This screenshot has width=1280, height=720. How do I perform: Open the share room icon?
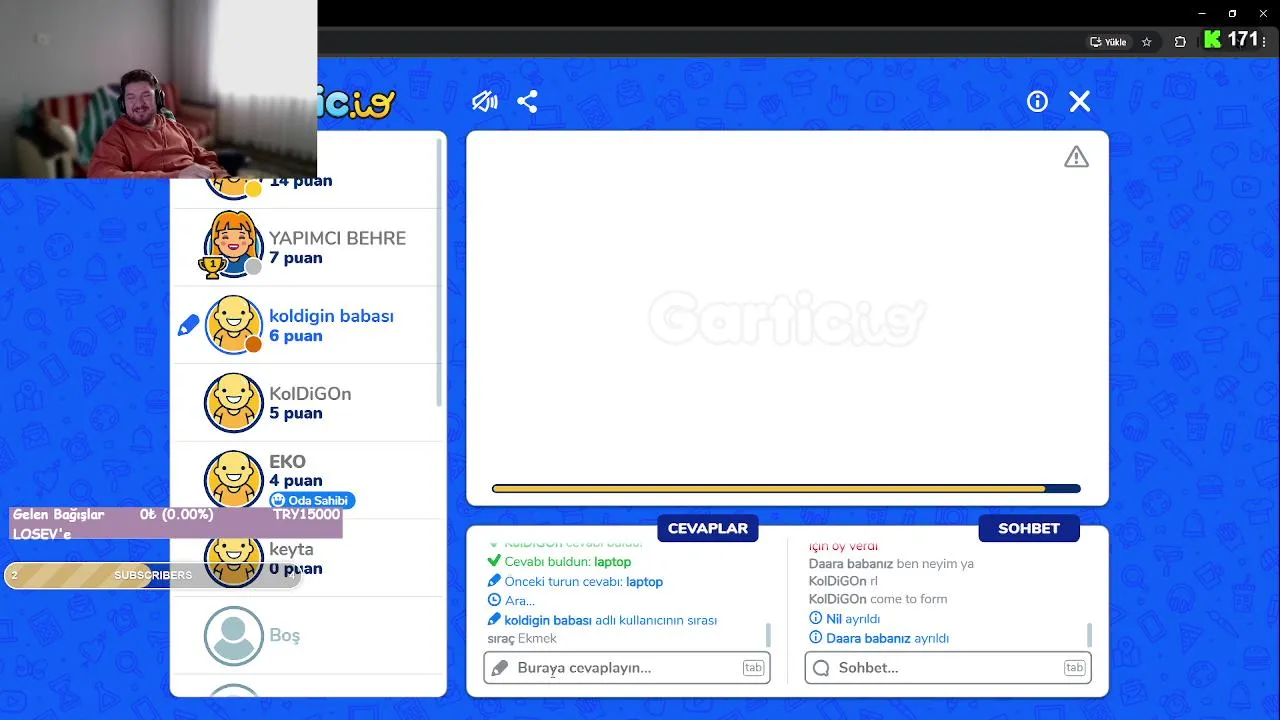528,101
